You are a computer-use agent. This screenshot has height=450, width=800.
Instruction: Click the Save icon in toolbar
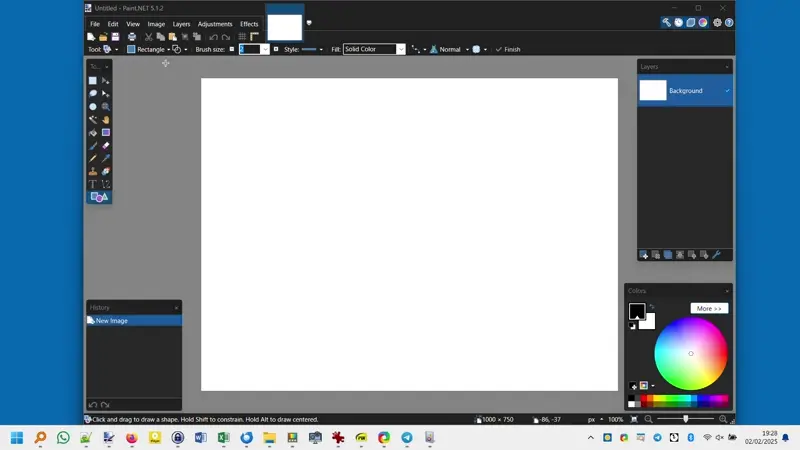pyautogui.click(x=115, y=37)
